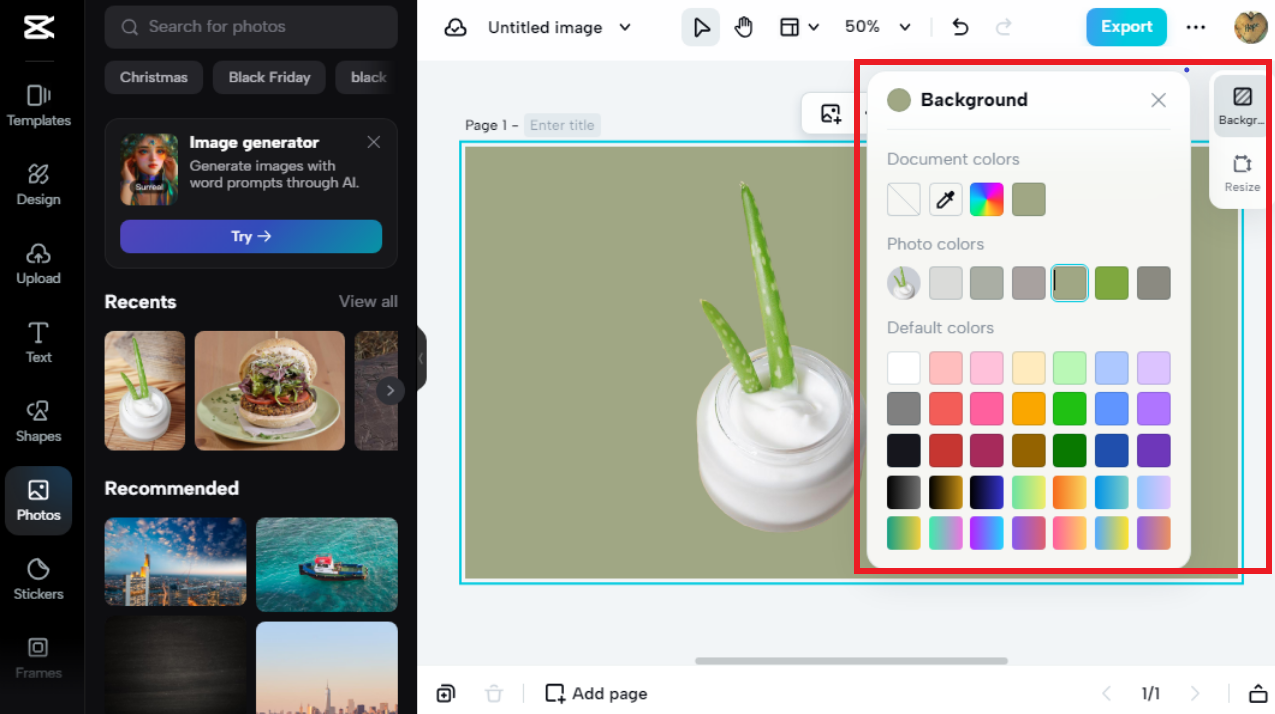Choose the dark blue default color swatch

pyautogui.click(x=1112, y=451)
